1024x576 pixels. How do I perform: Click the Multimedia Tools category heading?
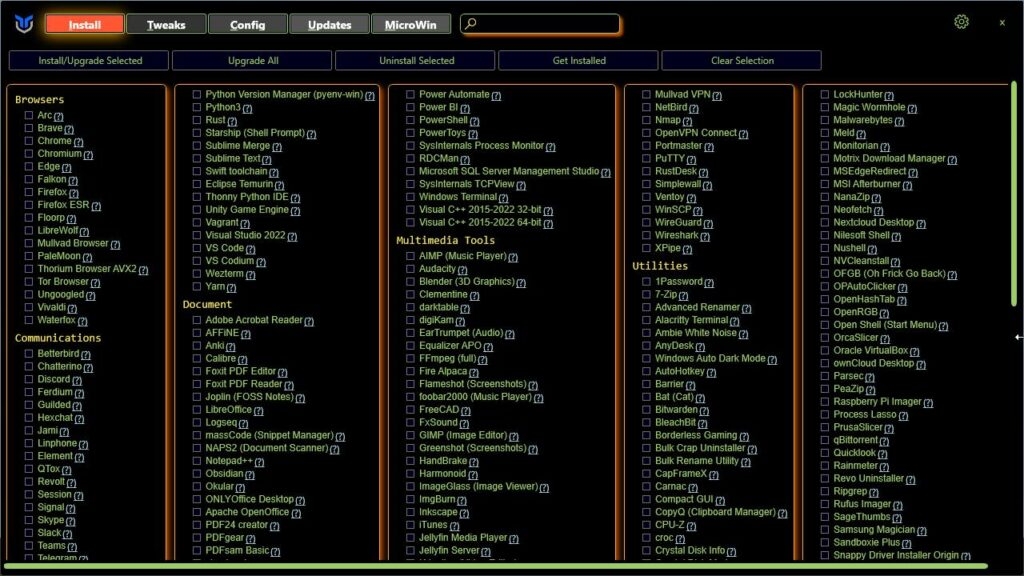click(x=445, y=240)
